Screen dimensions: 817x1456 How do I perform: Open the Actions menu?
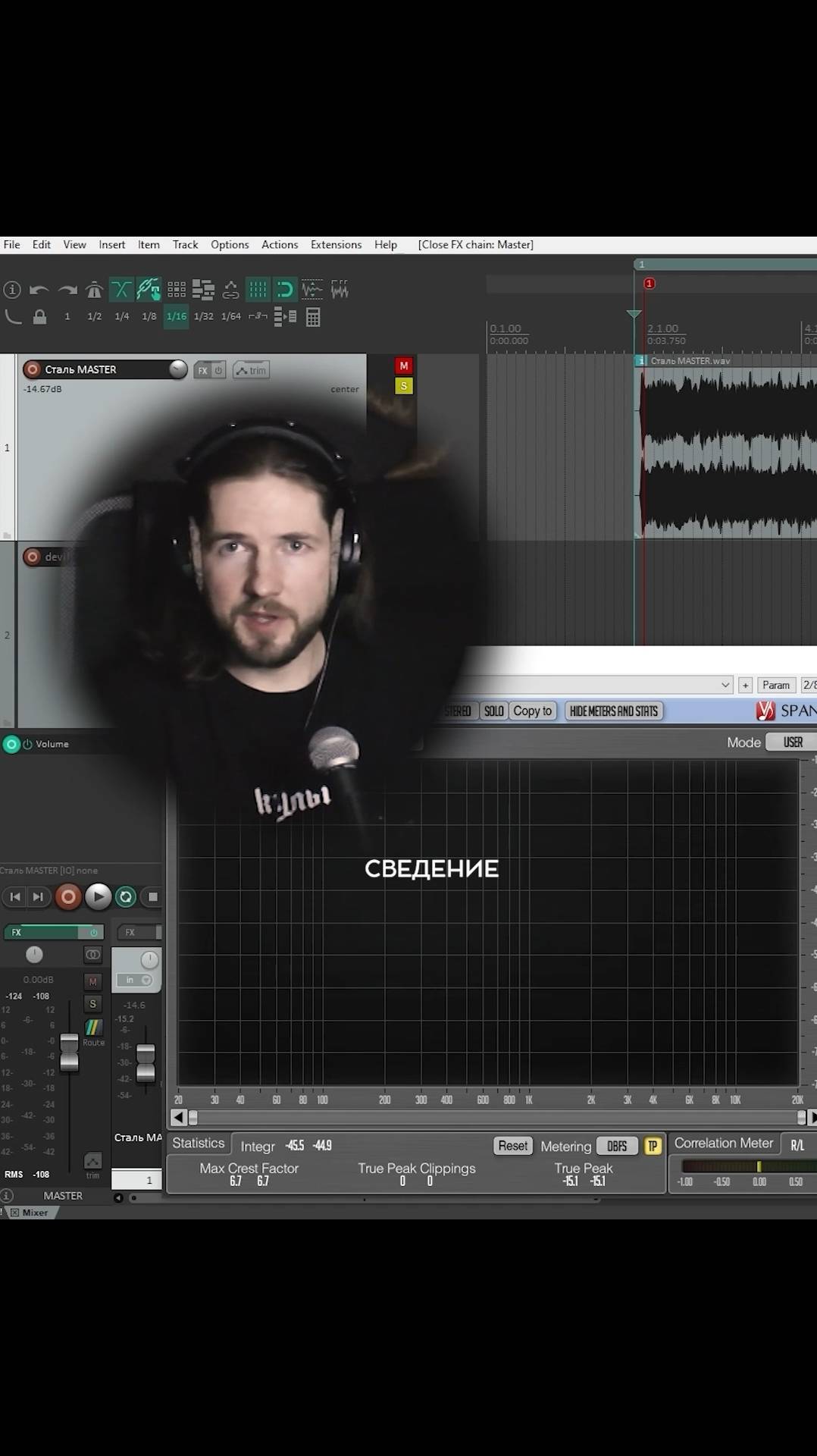pyautogui.click(x=280, y=244)
